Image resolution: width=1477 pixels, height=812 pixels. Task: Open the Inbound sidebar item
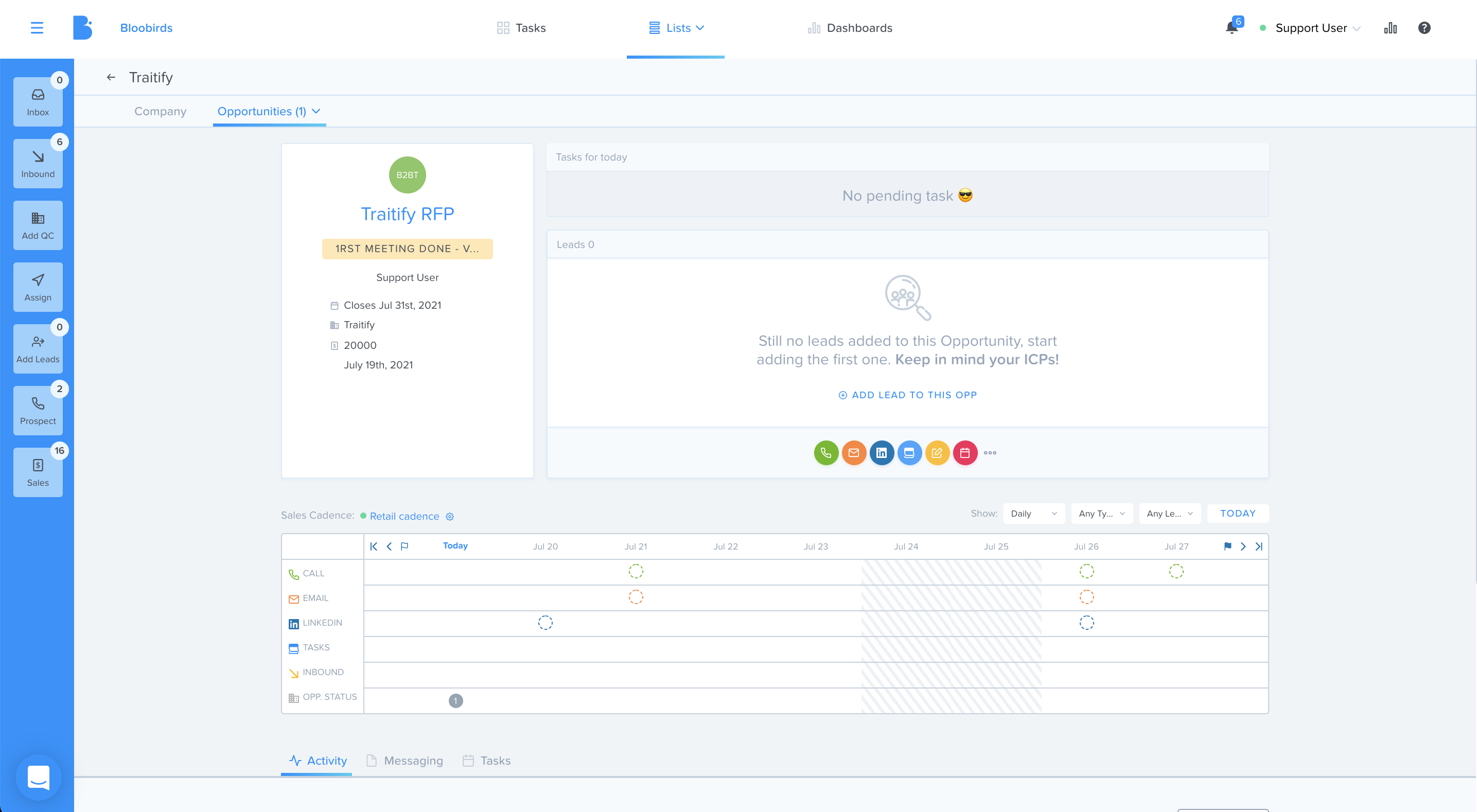click(x=38, y=164)
